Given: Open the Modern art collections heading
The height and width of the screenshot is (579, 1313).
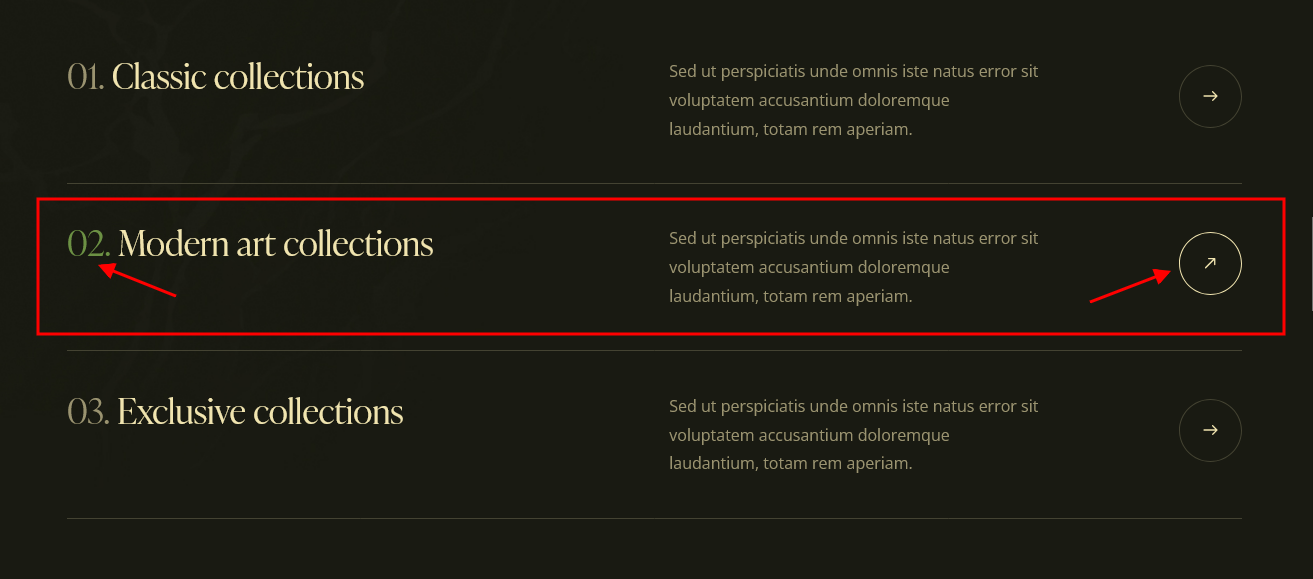Looking at the screenshot, I should [276, 244].
